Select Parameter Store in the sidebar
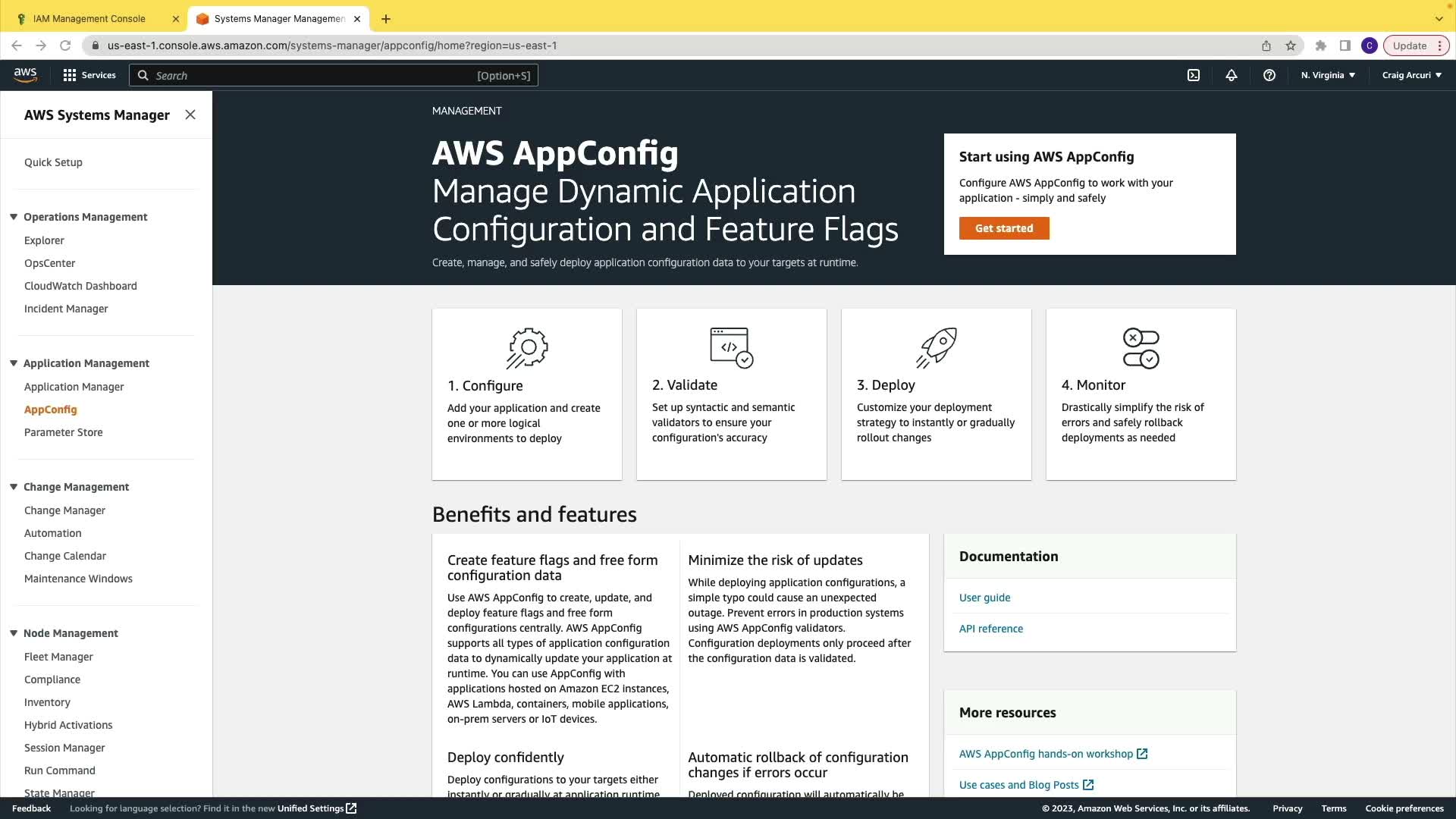Screen dimensions: 1456x819 64,432
